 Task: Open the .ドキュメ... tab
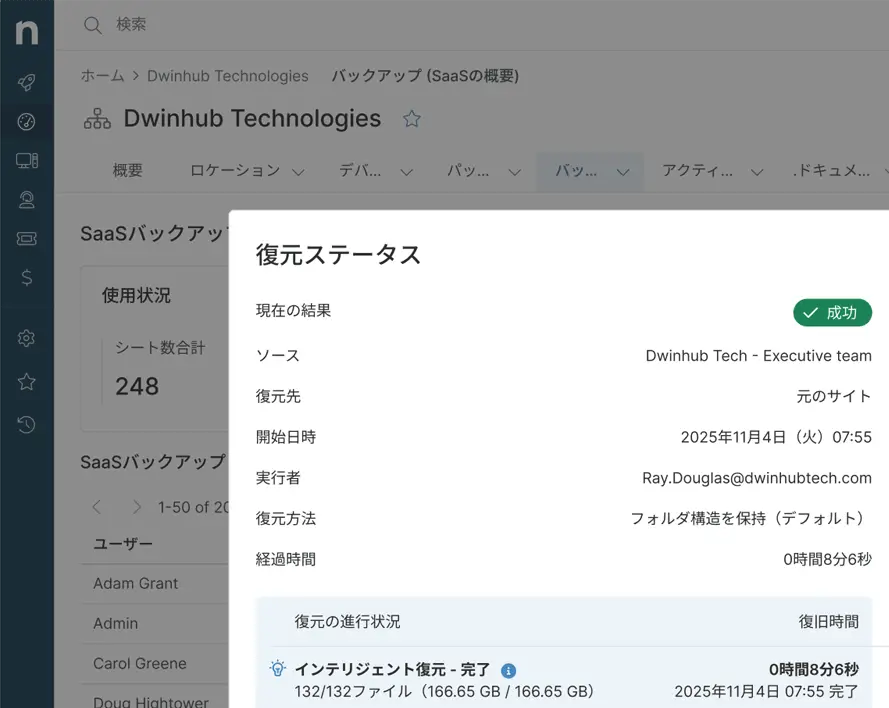[831, 171]
